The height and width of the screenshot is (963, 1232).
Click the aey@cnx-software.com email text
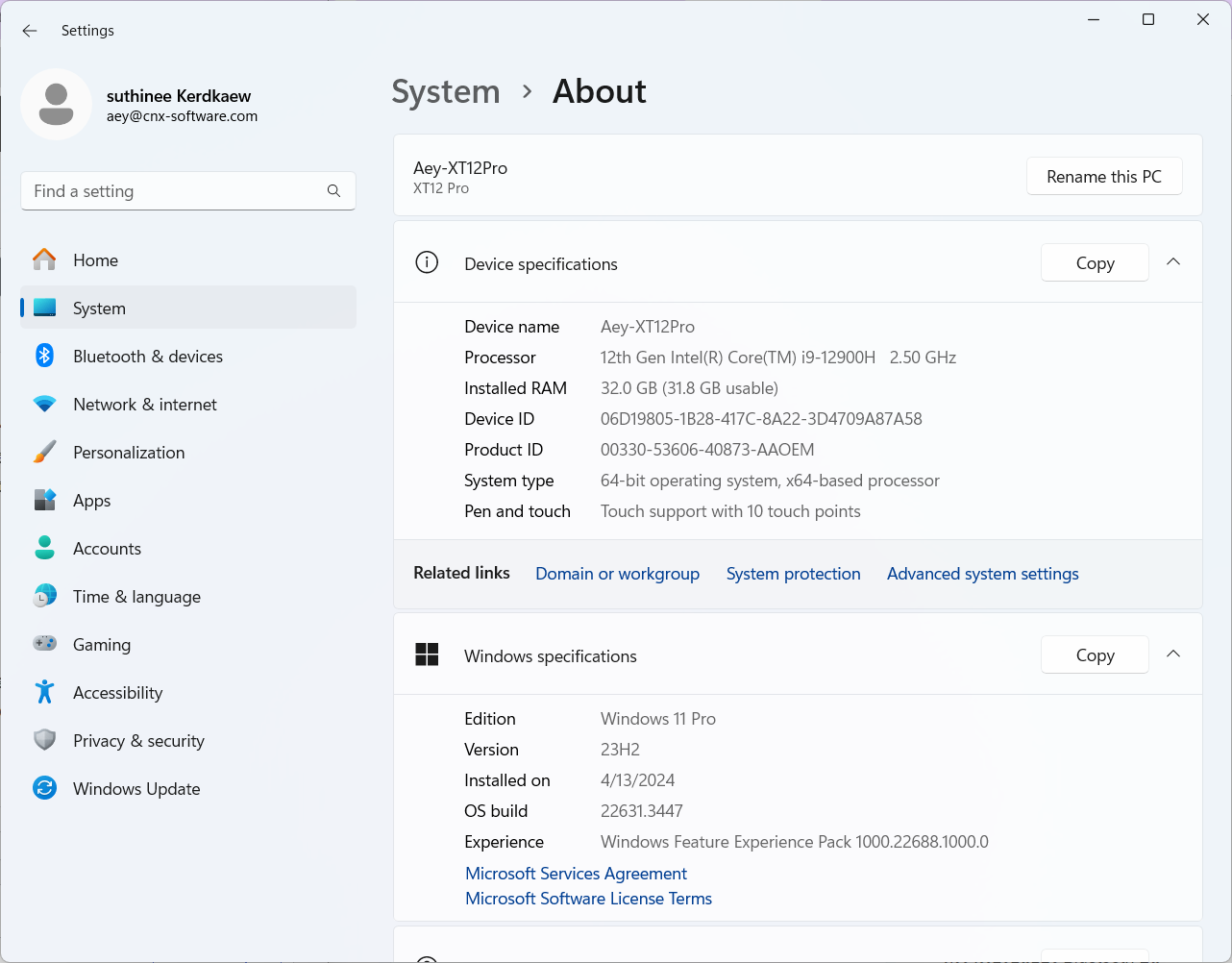(182, 116)
